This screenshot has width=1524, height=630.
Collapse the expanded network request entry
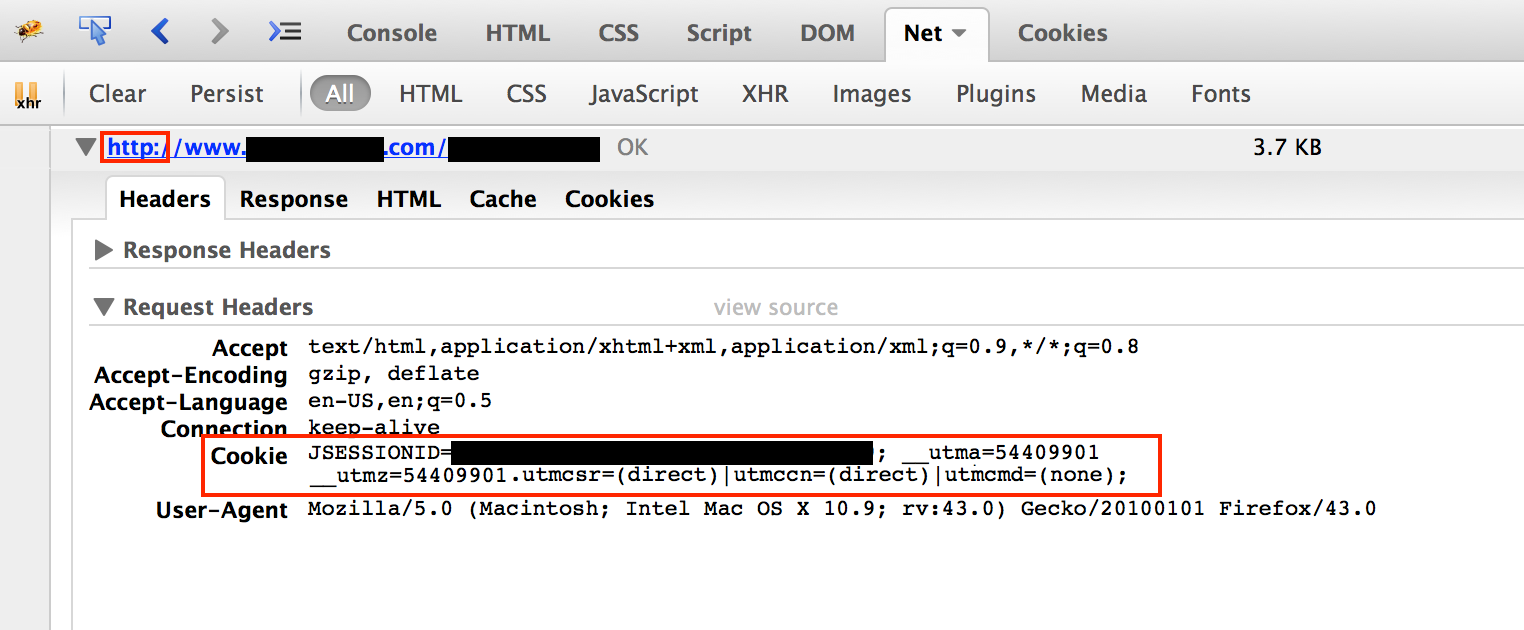(86, 146)
